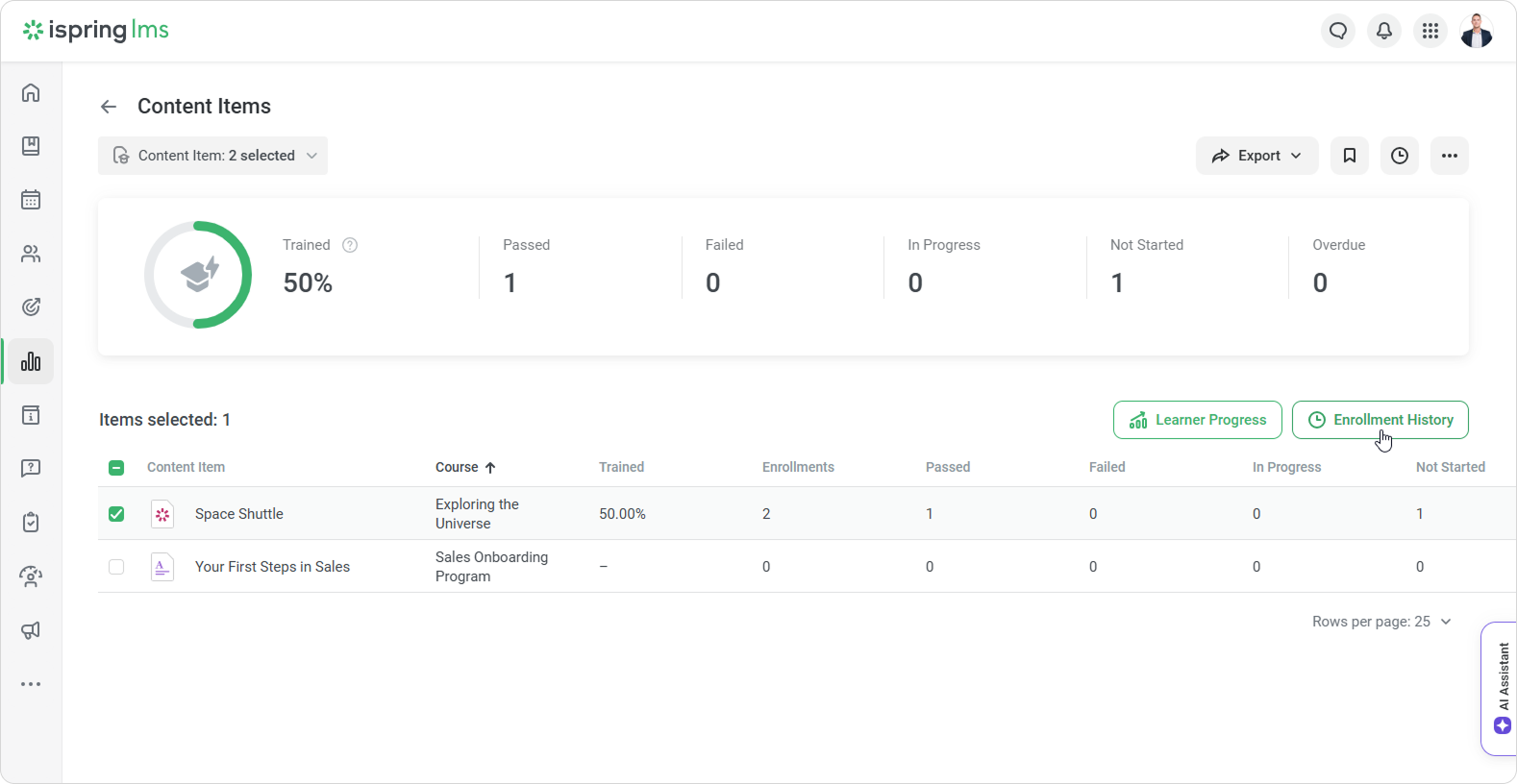This screenshot has height=784, width=1517.
Task: Open the Export dropdown menu
Action: (1256, 156)
